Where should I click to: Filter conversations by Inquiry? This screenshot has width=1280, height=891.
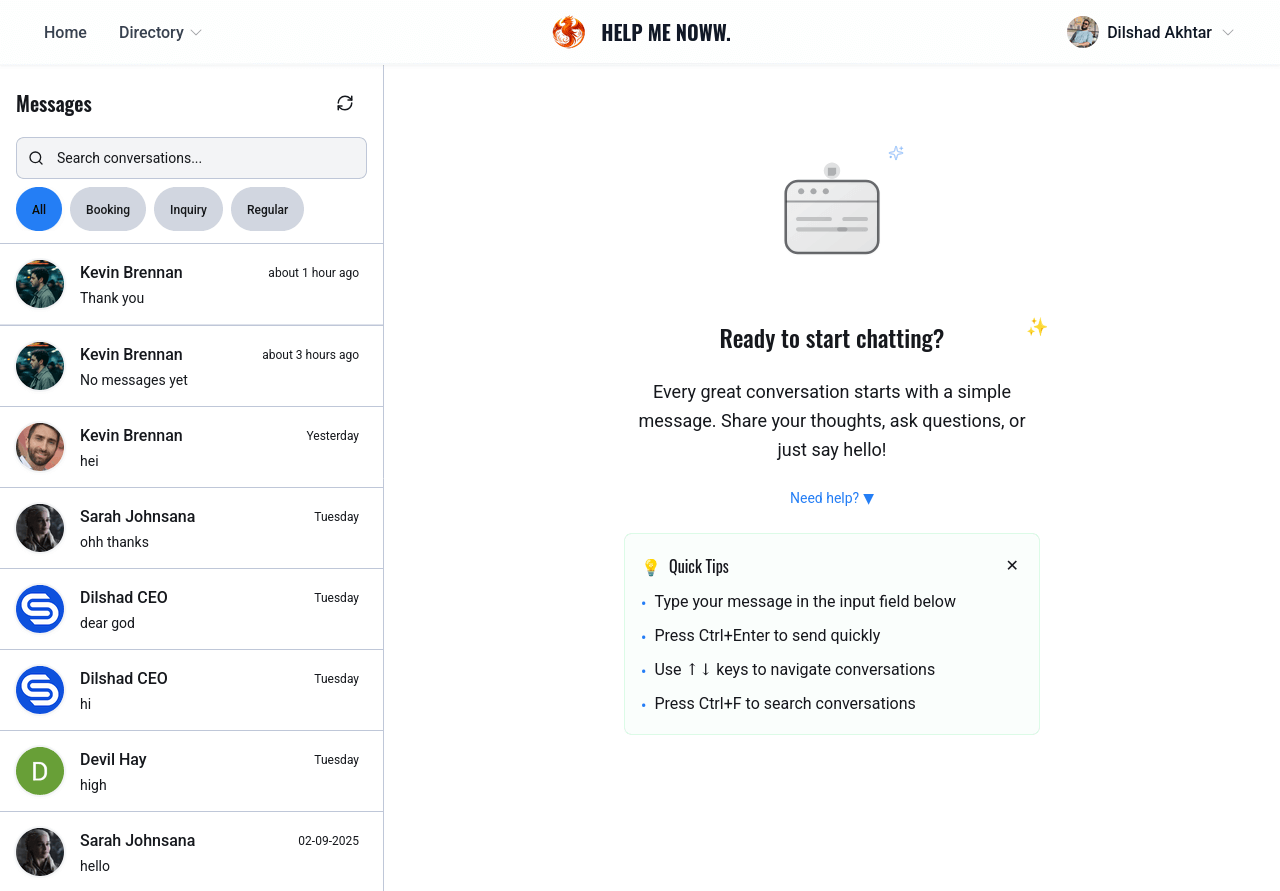tap(188, 209)
